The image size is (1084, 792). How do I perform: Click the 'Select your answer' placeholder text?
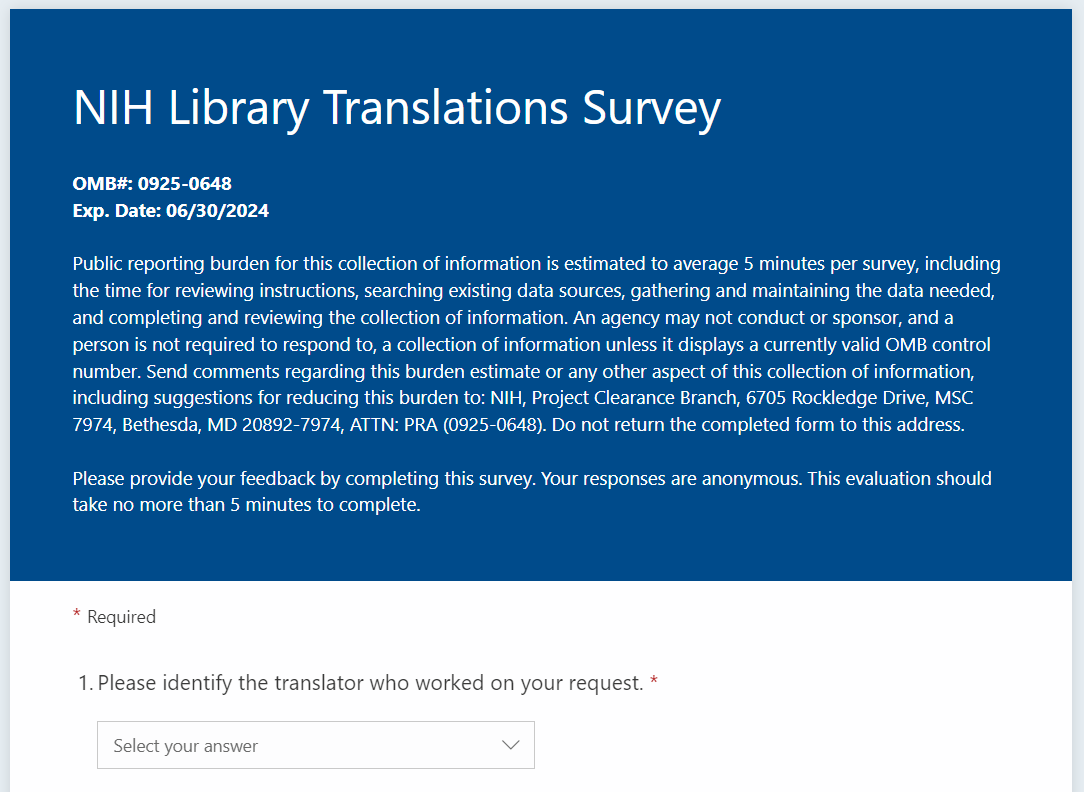tap(186, 746)
